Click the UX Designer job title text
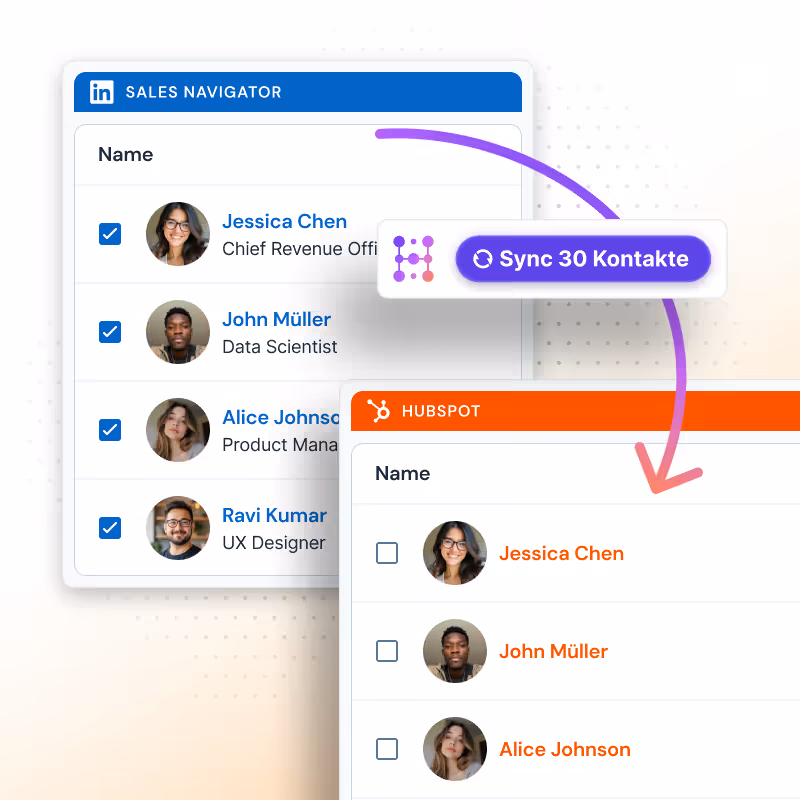This screenshot has height=800, width=800. click(273, 543)
